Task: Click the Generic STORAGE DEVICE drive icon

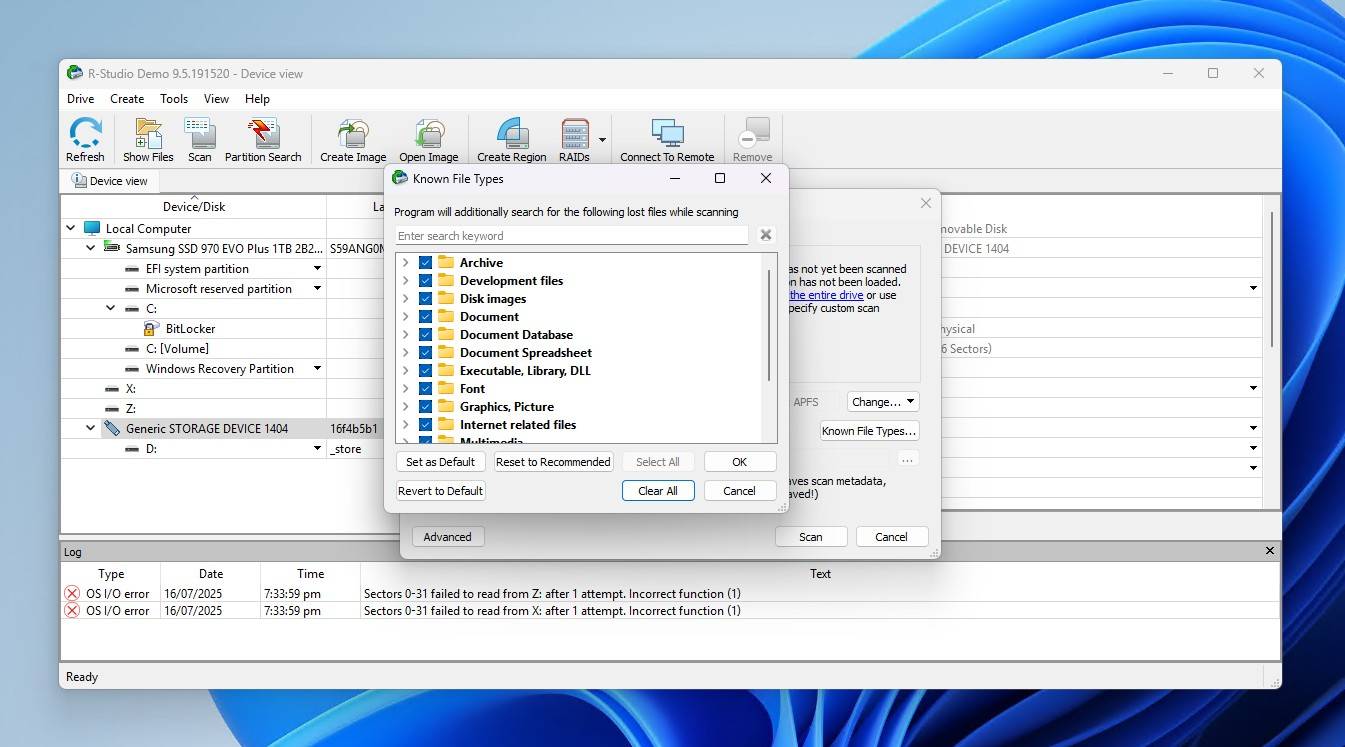Action: (112, 428)
